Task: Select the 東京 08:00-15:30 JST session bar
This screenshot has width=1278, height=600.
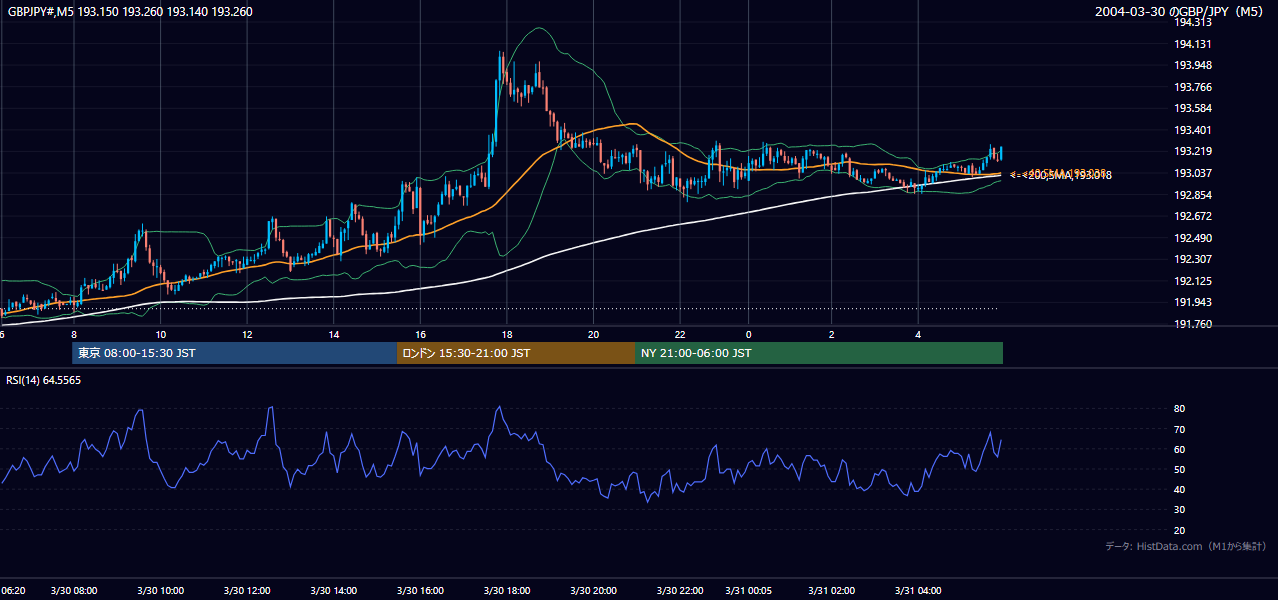Action: (x=234, y=353)
